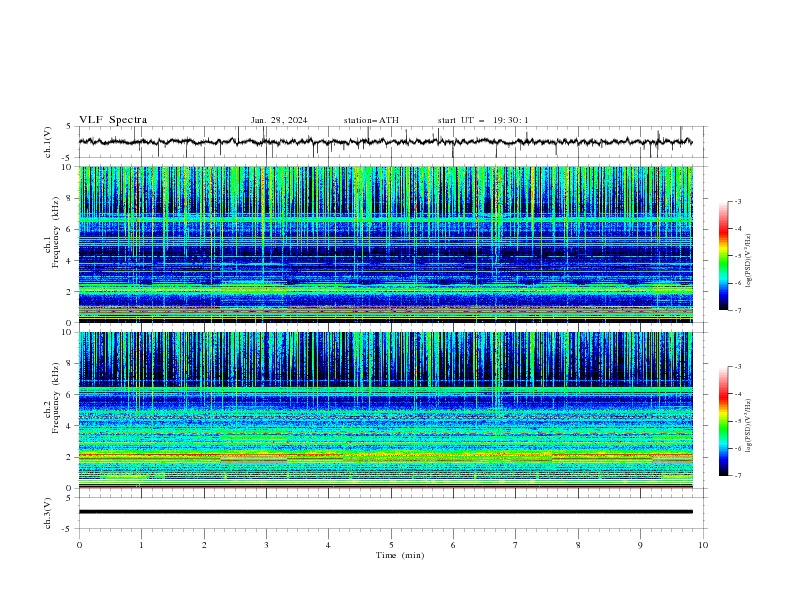This screenshot has height=612, width=792.
Task: Click time axis tick label "7"
Action: 516,545
